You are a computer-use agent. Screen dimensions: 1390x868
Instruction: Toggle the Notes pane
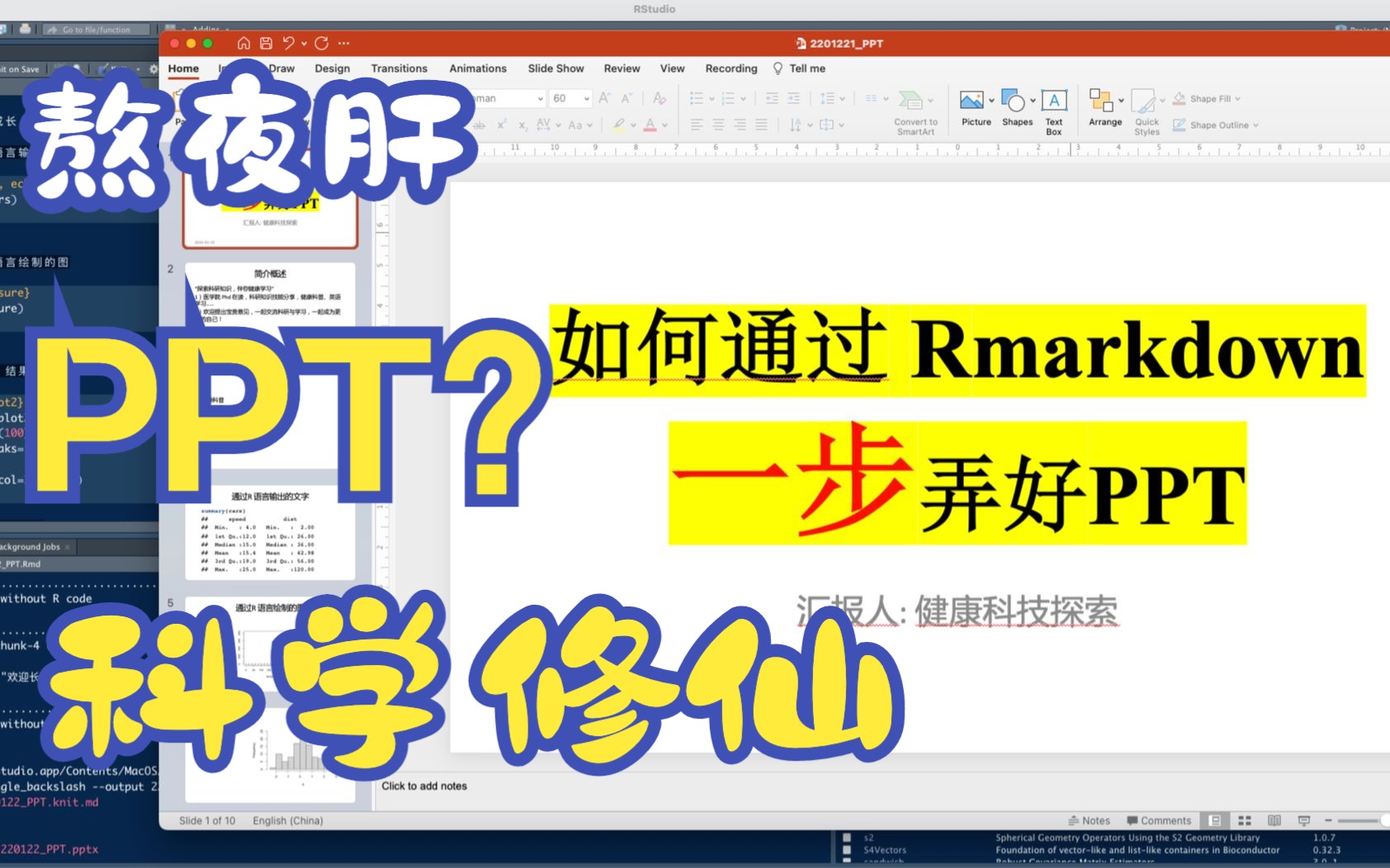[1089, 820]
